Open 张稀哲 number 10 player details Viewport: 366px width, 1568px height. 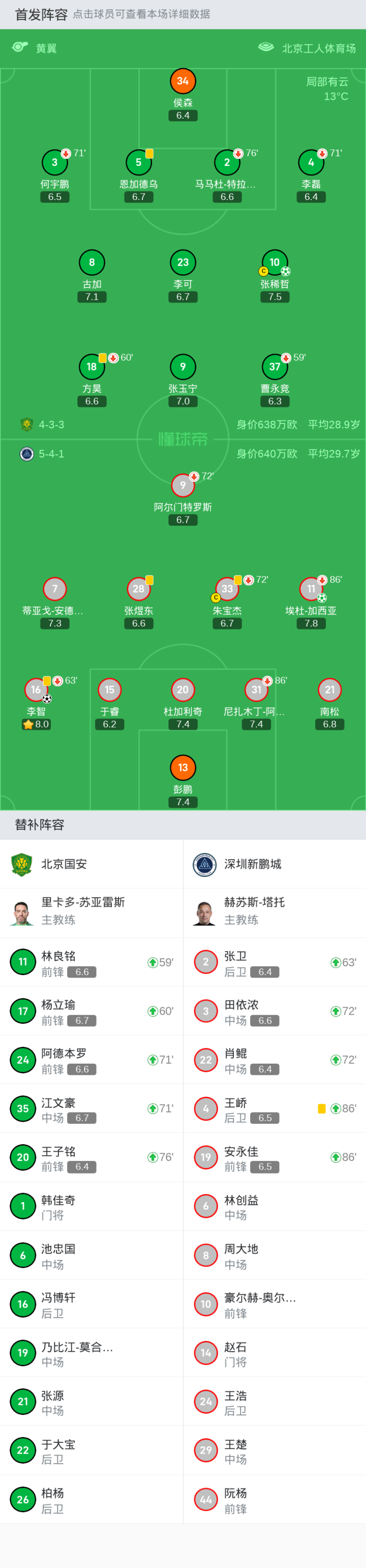click(x=274, y=262)
